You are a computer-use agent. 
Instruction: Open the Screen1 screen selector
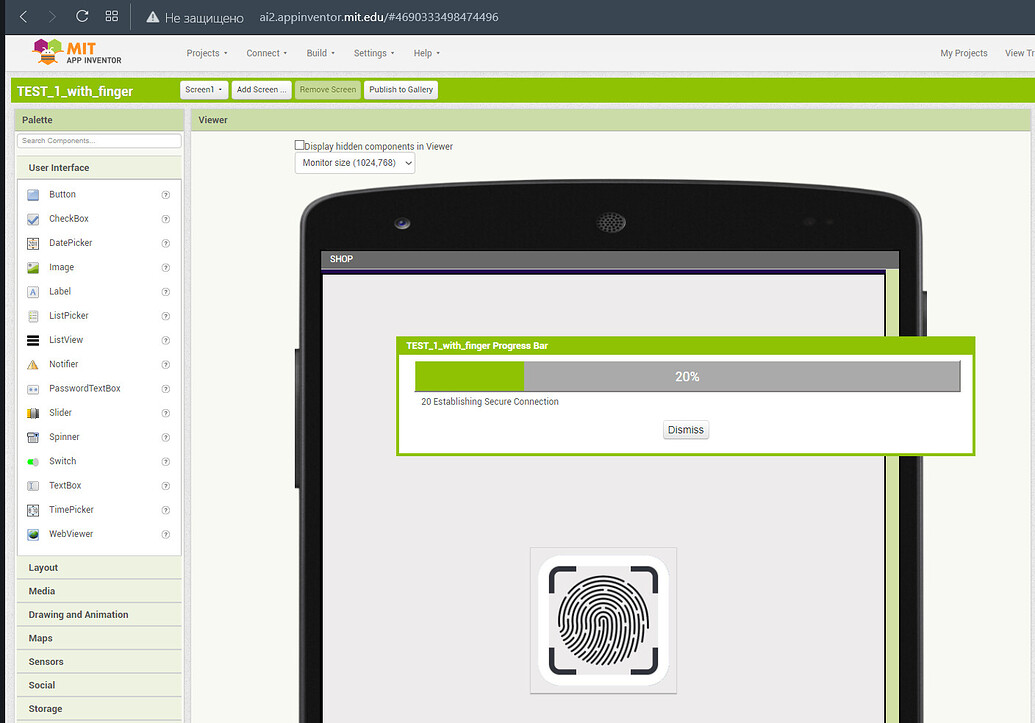[203, 88]
